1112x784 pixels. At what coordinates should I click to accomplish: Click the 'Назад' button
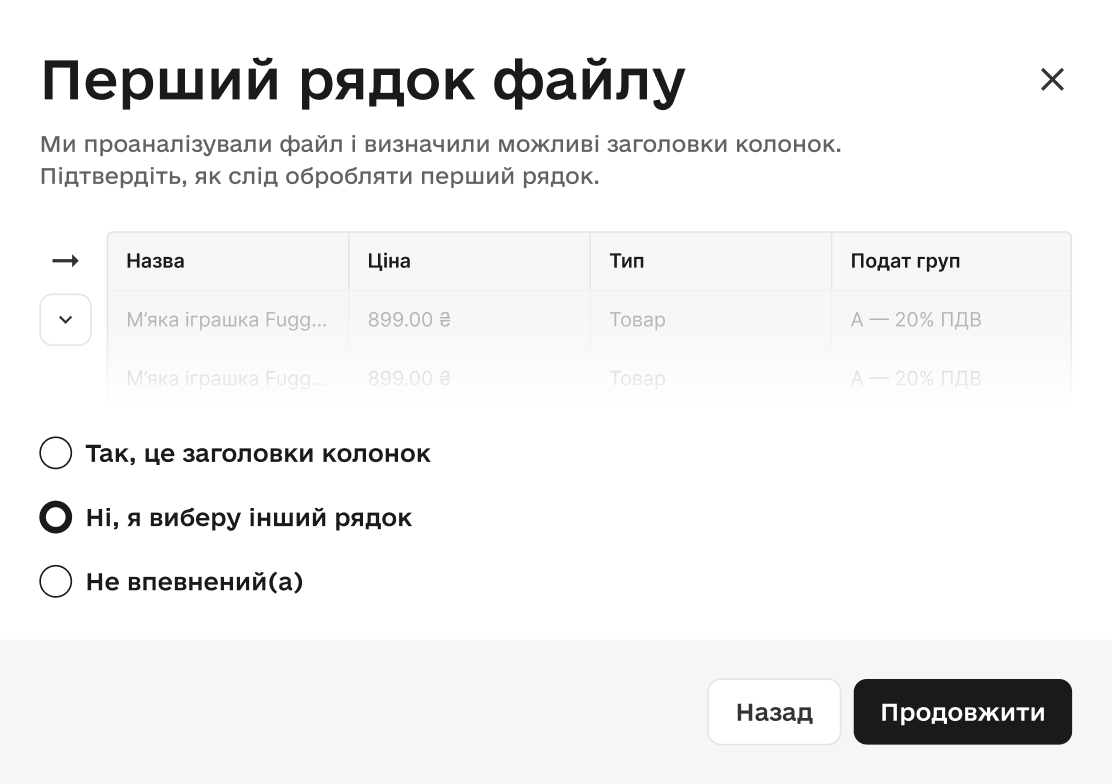point(774,712)
